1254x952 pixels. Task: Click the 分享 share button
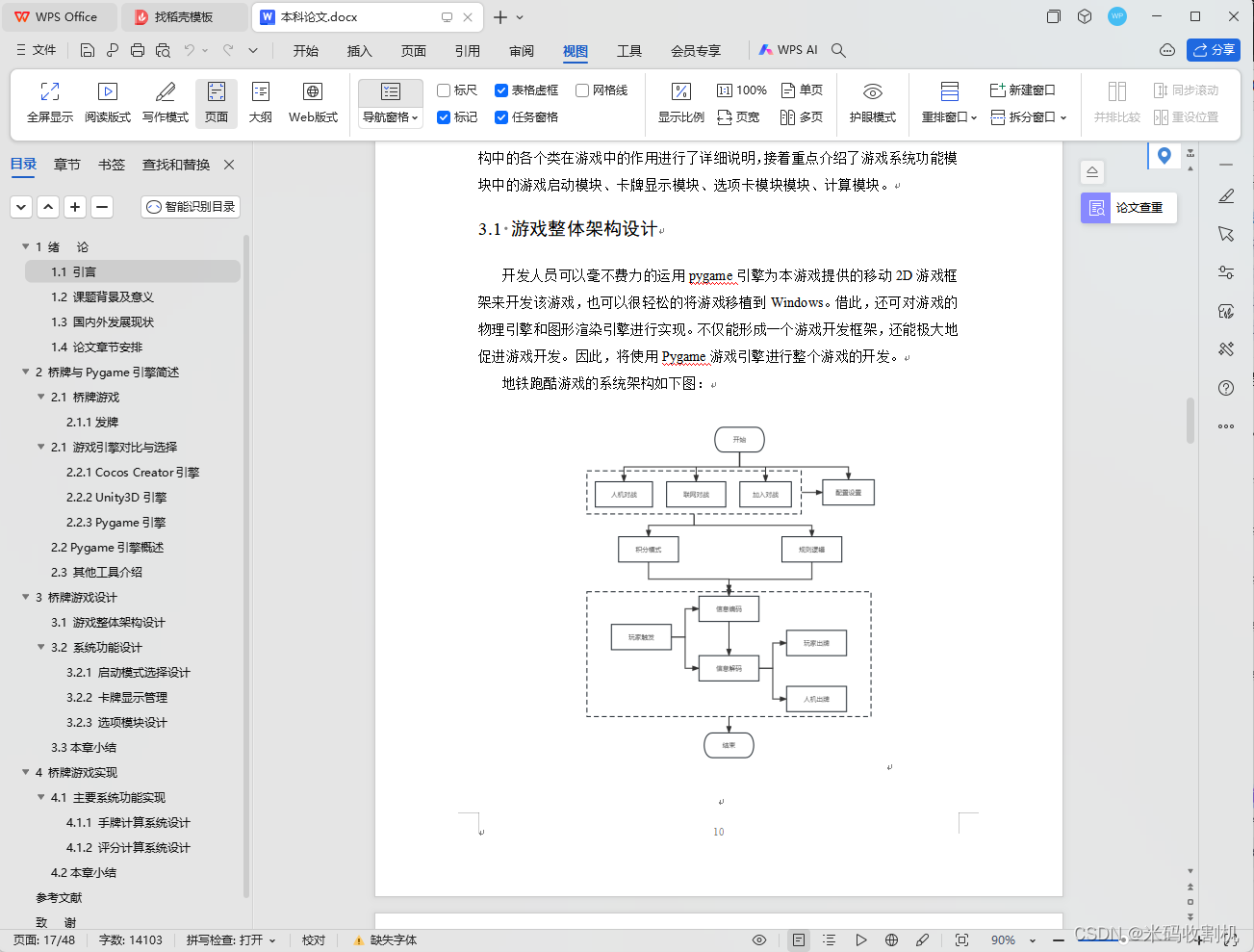pyautogui.click(x=1213, y=50)
